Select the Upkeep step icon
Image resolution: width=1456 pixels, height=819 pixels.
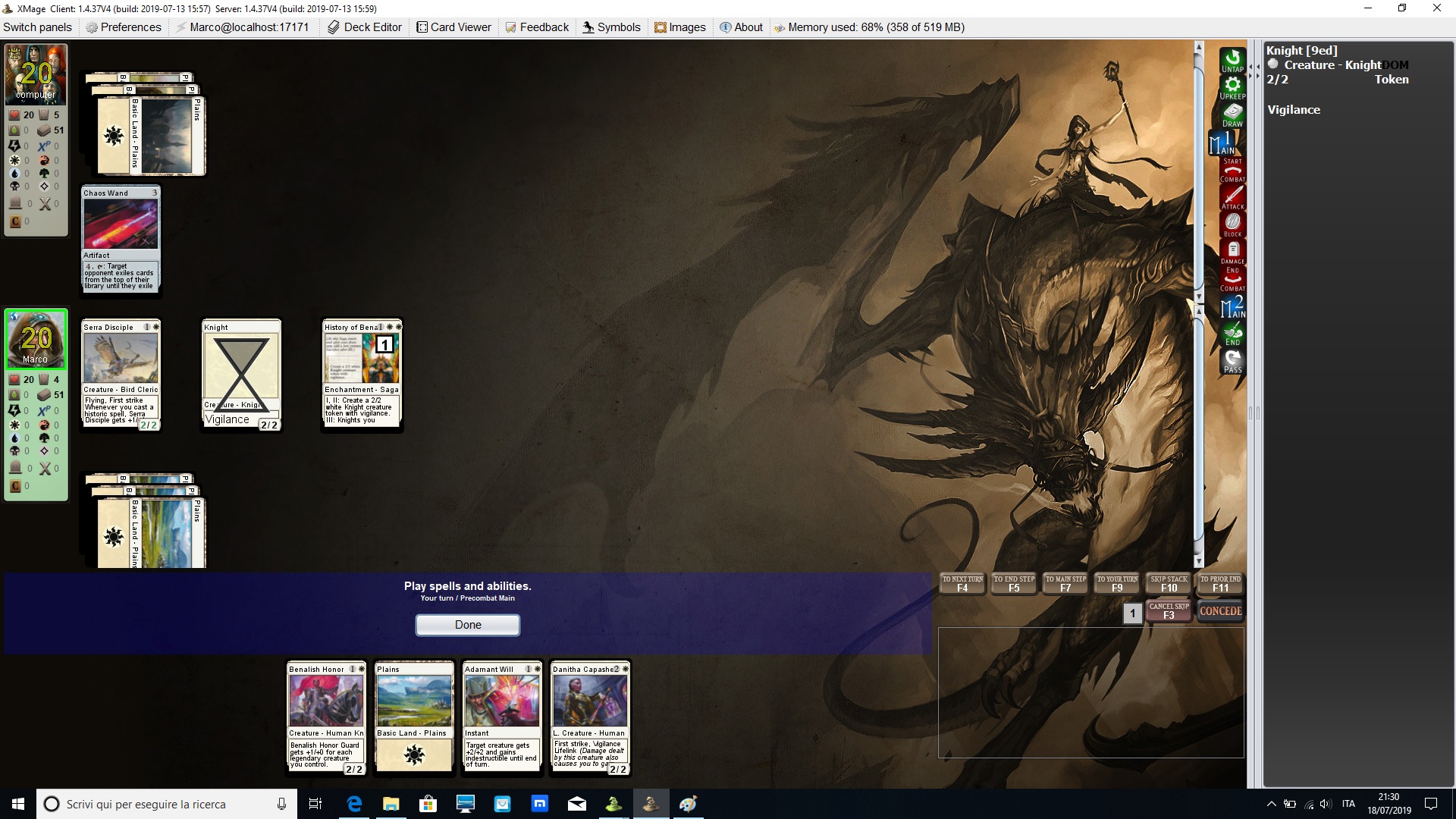click(x=1232, y=88)
